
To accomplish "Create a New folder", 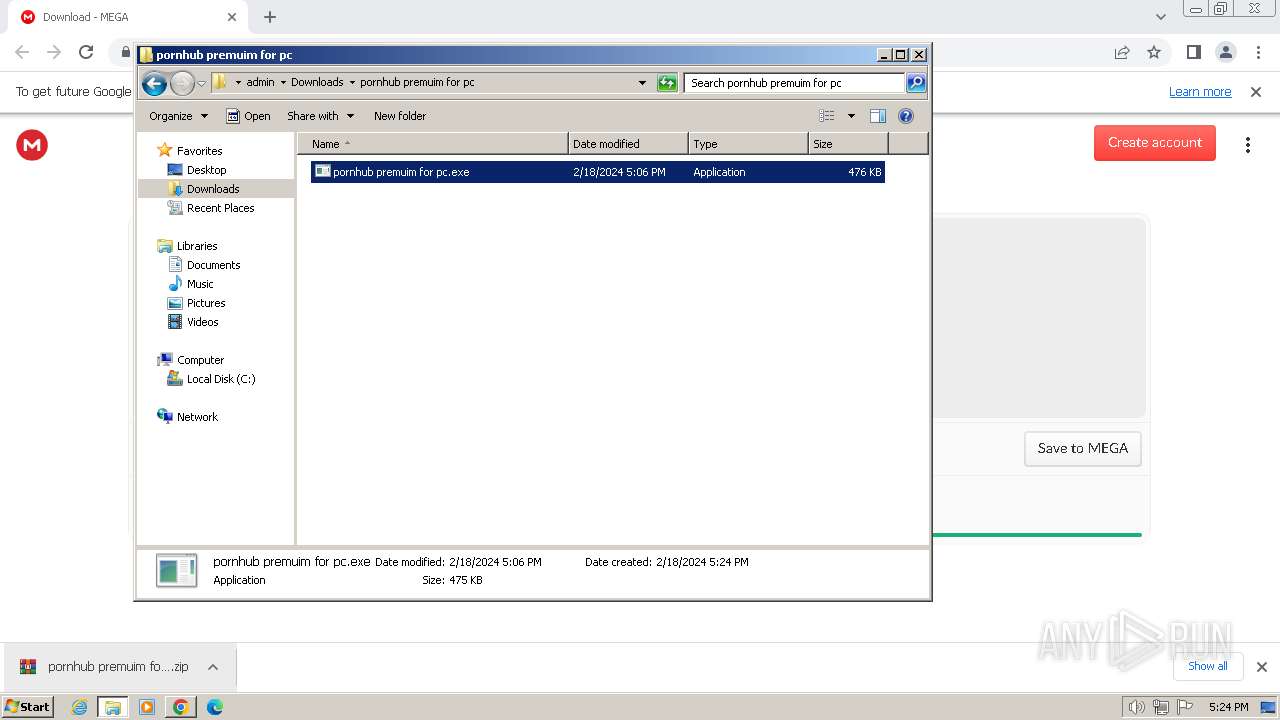I will pos(400,116).
